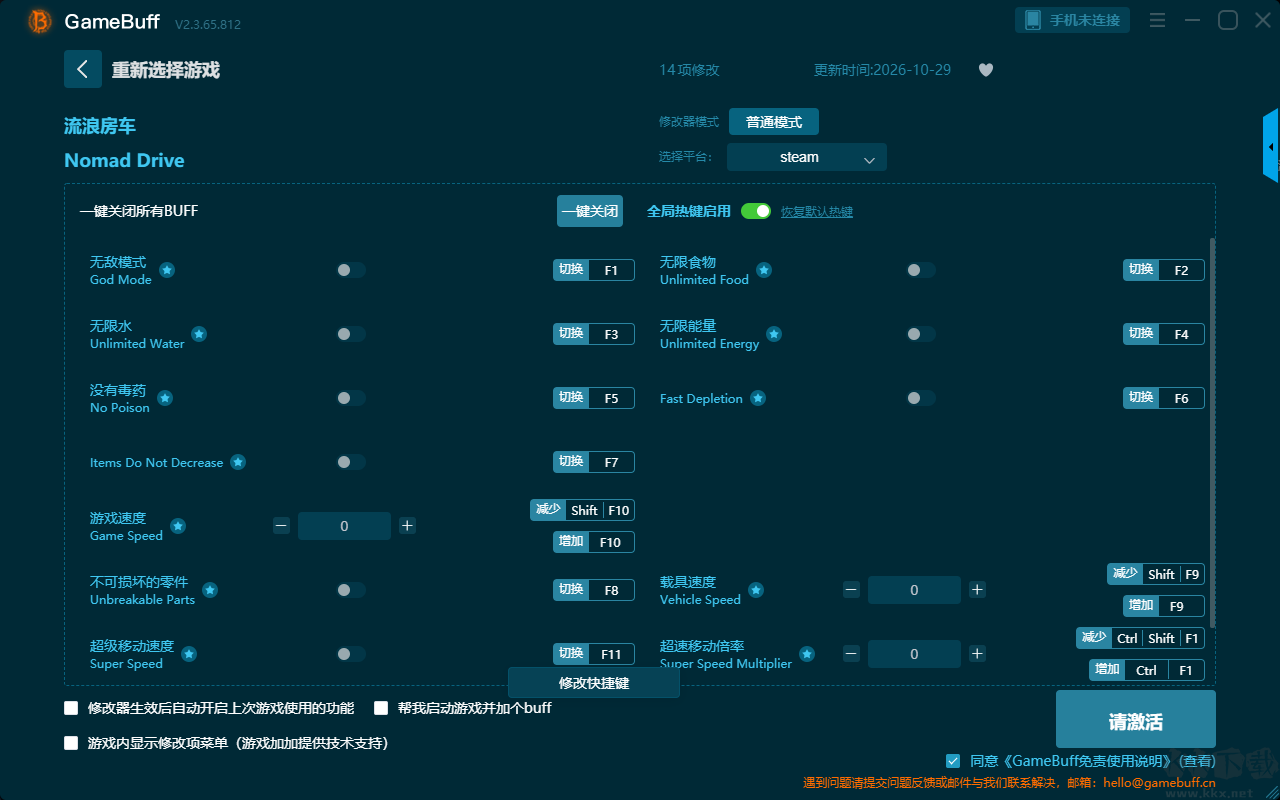
Task: Select the normal mode button 普通模式
Action: [774, 122]
